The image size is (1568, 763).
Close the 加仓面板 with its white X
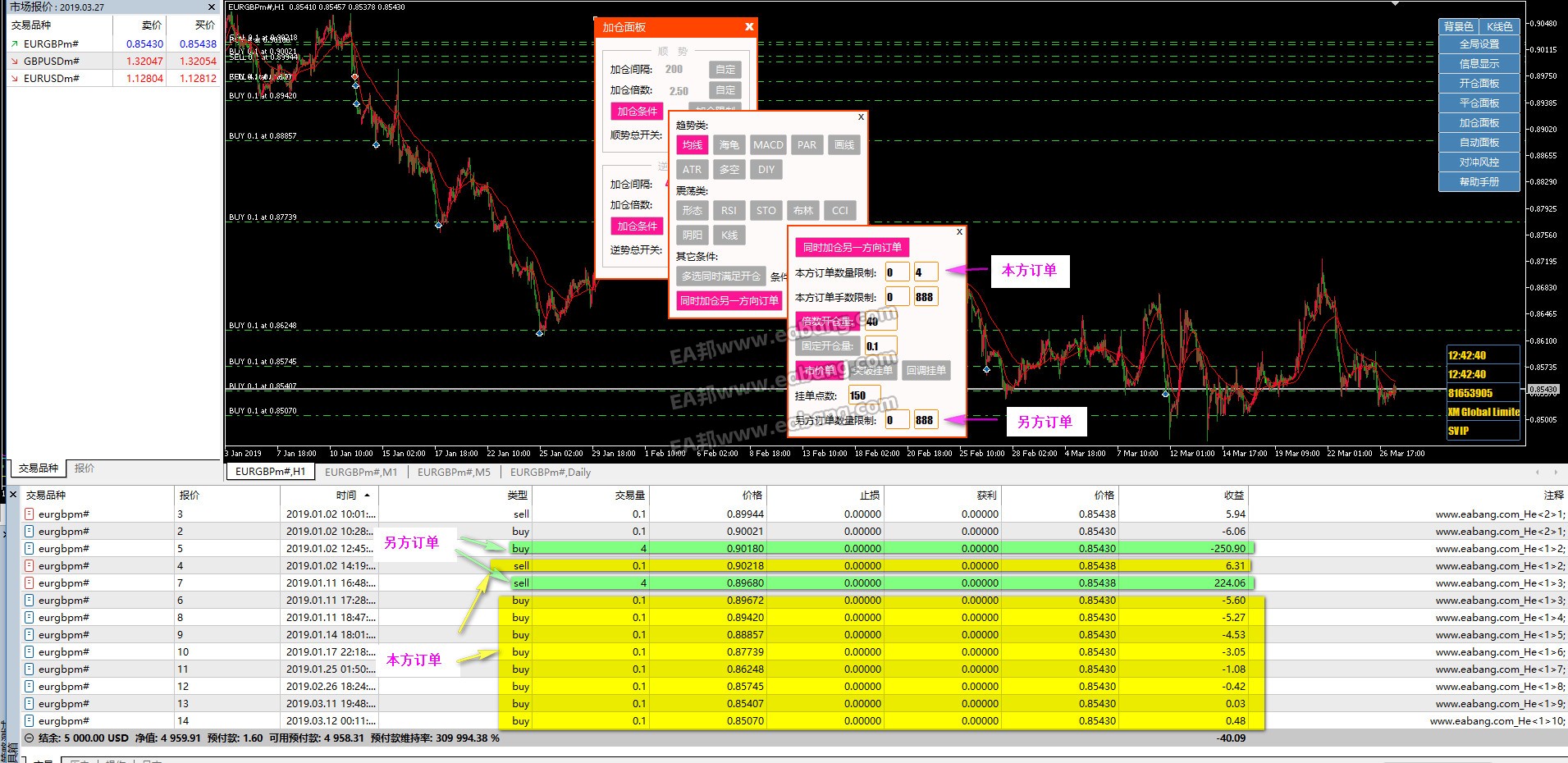pos(748,27)
